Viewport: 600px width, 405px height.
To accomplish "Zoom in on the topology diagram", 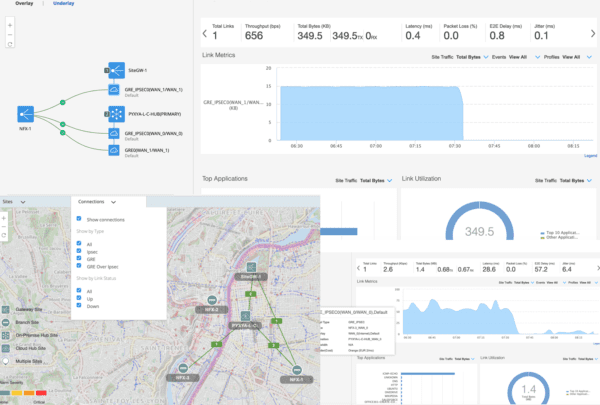I will (x=9, y=26).
